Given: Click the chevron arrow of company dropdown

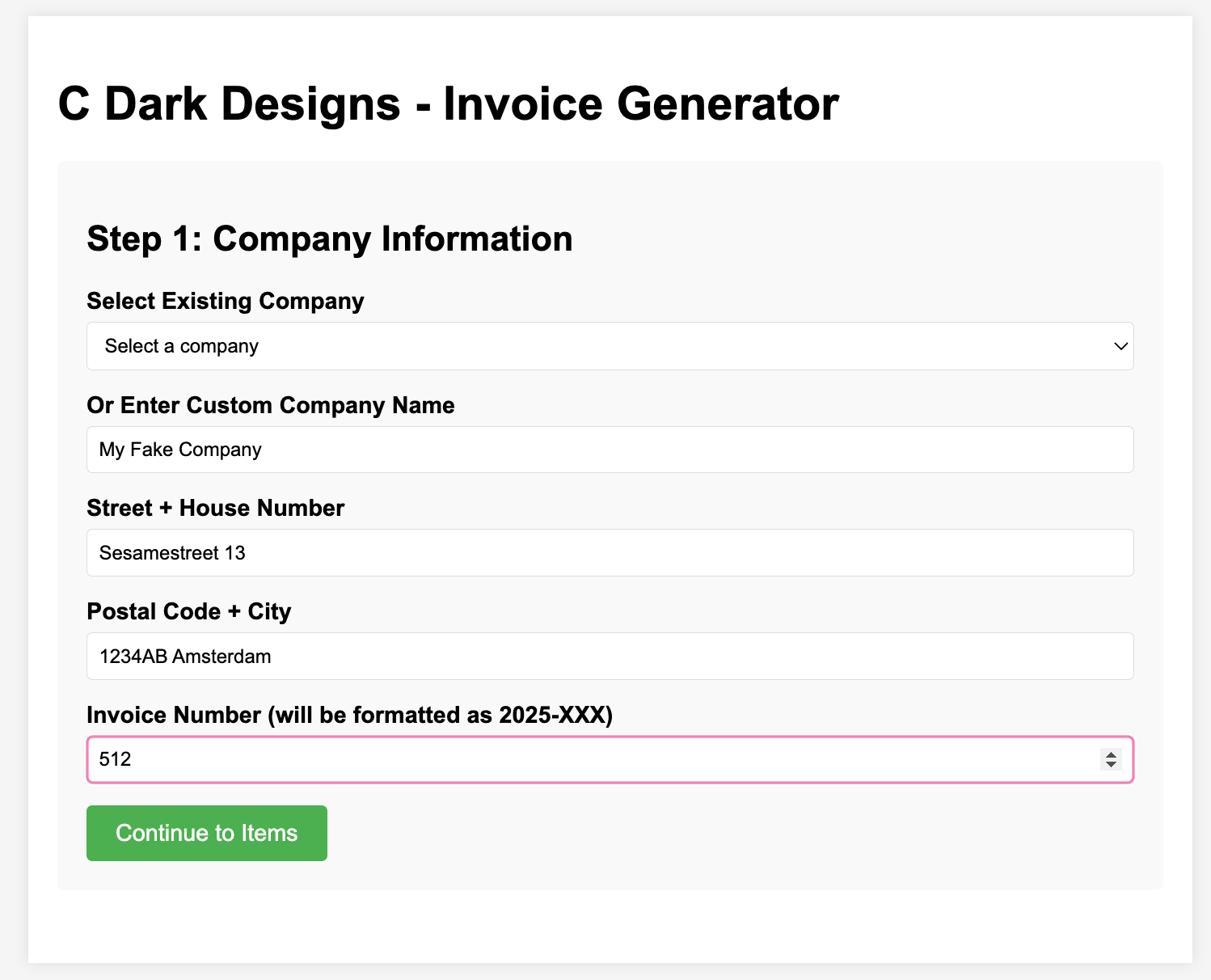Looking at the screenshot, I should [x=1120, y=346].
